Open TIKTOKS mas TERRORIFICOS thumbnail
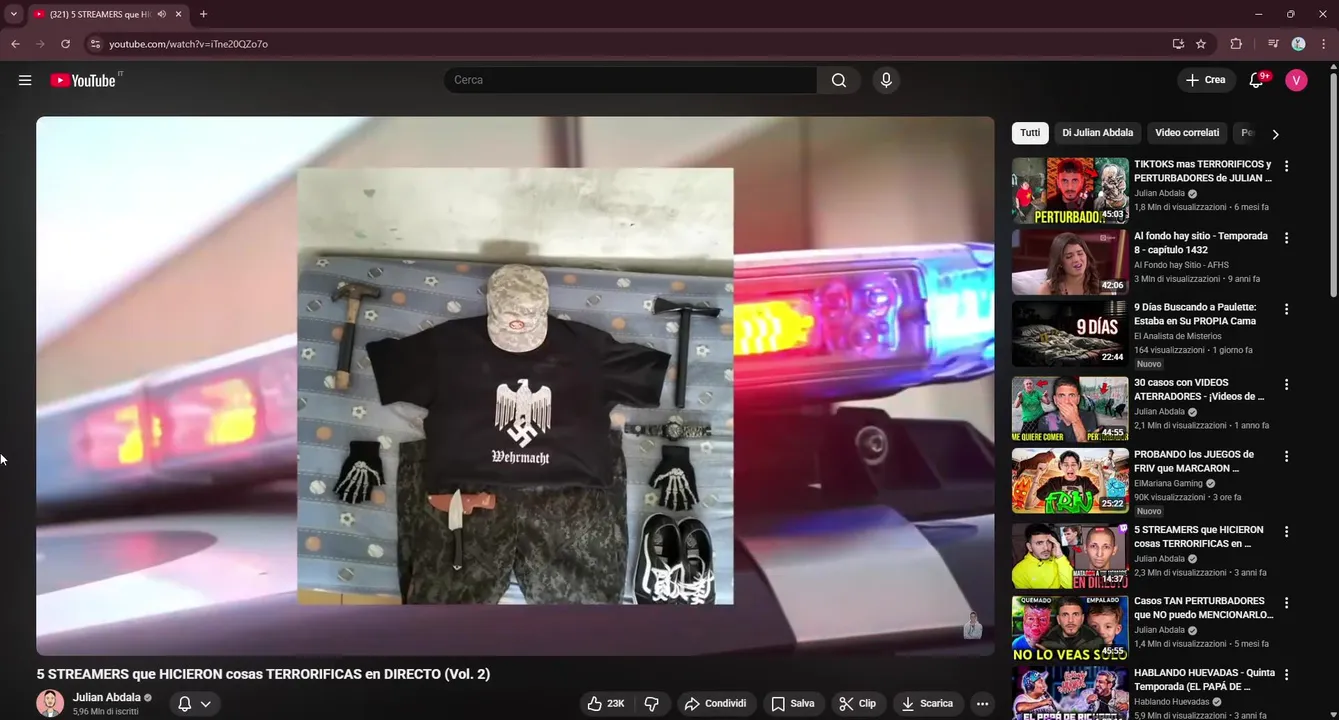 [x=1070, y=190]
